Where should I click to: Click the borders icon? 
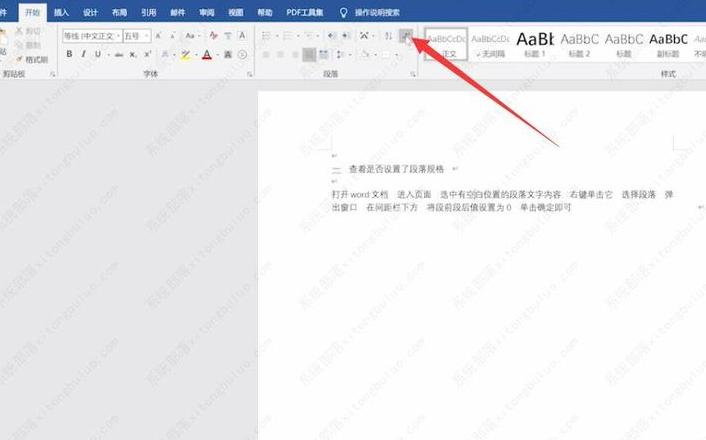click(x=386, y=54)
